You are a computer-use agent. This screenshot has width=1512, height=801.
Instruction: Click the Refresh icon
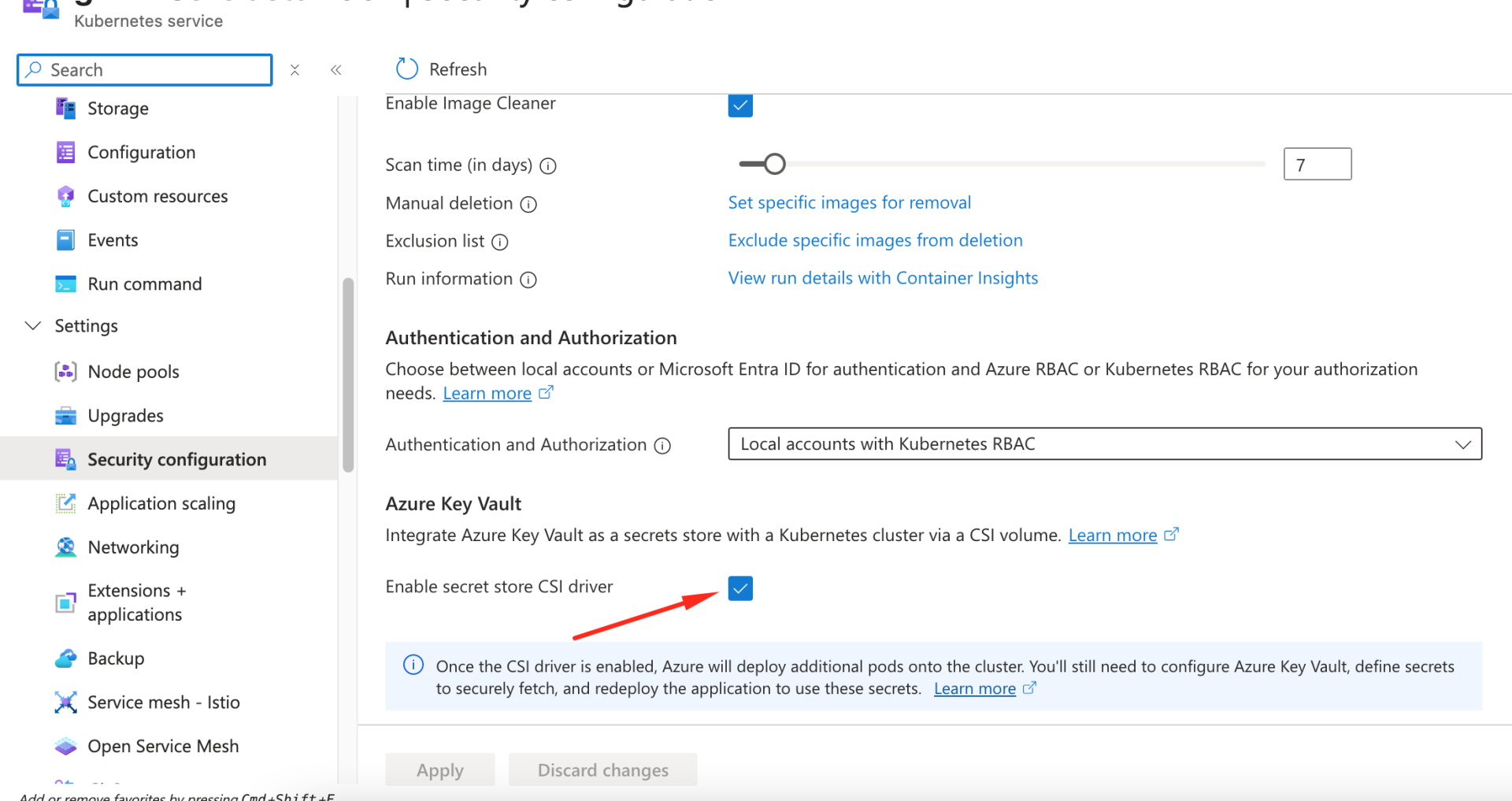point(406,69)
